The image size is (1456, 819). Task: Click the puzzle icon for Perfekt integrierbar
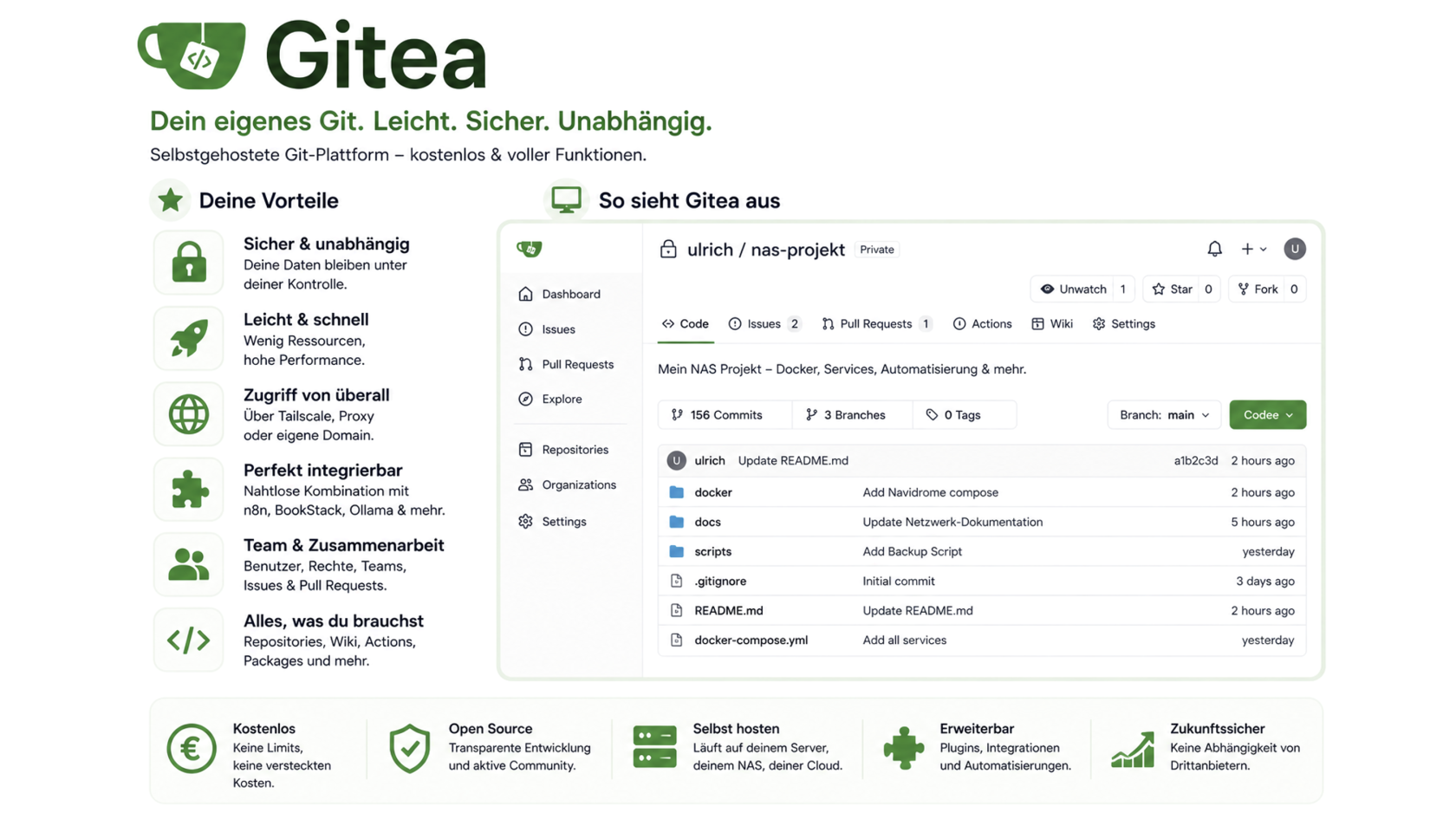coord(189,490)
